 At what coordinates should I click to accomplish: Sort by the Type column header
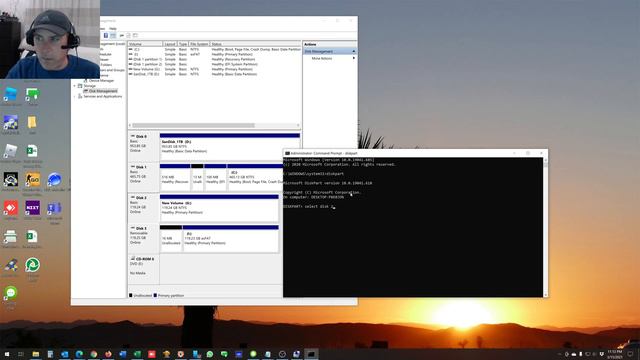(183, 44)
